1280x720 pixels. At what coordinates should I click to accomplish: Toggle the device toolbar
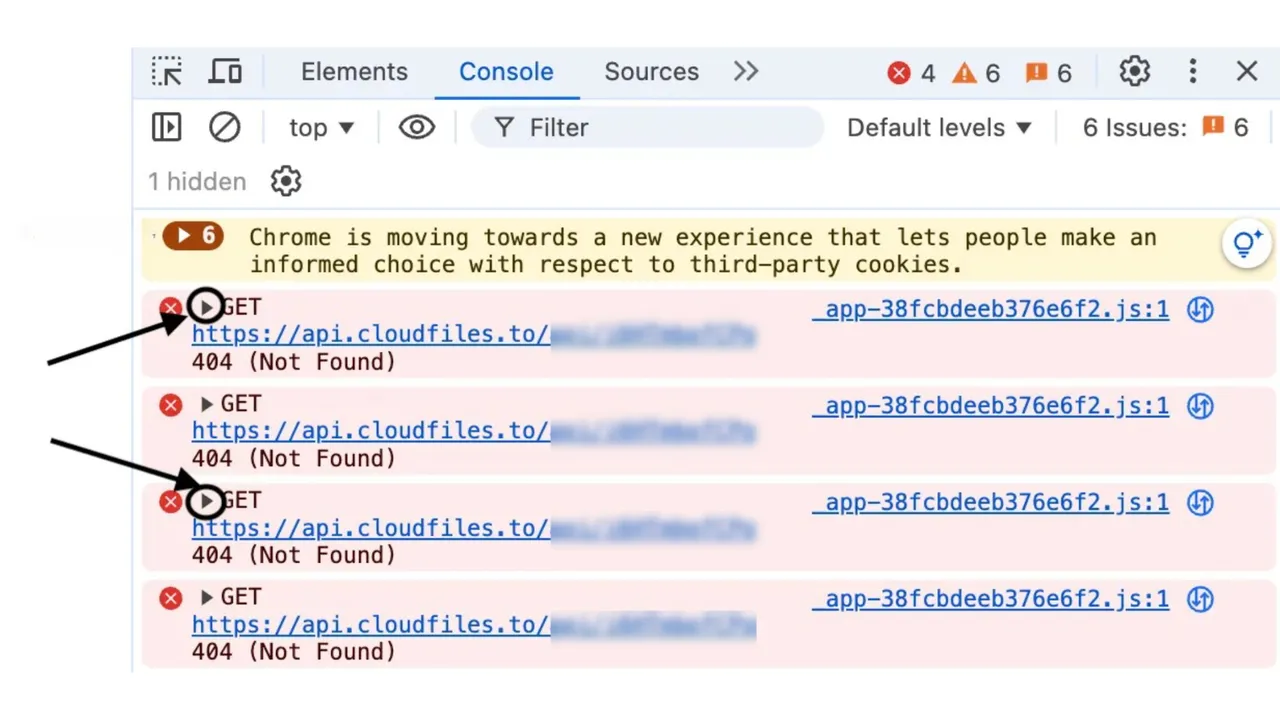225,71
